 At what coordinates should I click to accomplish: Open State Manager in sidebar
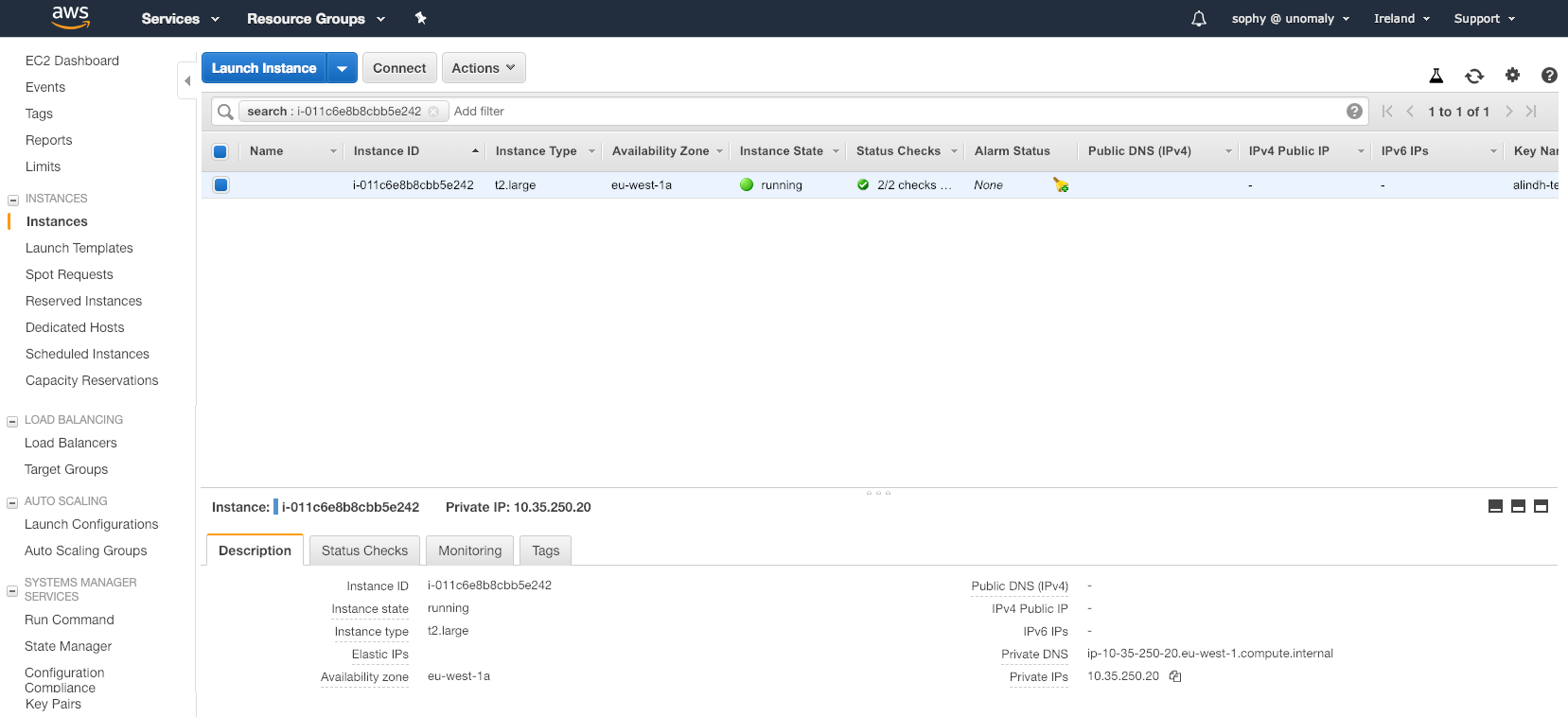click(68, 646)
